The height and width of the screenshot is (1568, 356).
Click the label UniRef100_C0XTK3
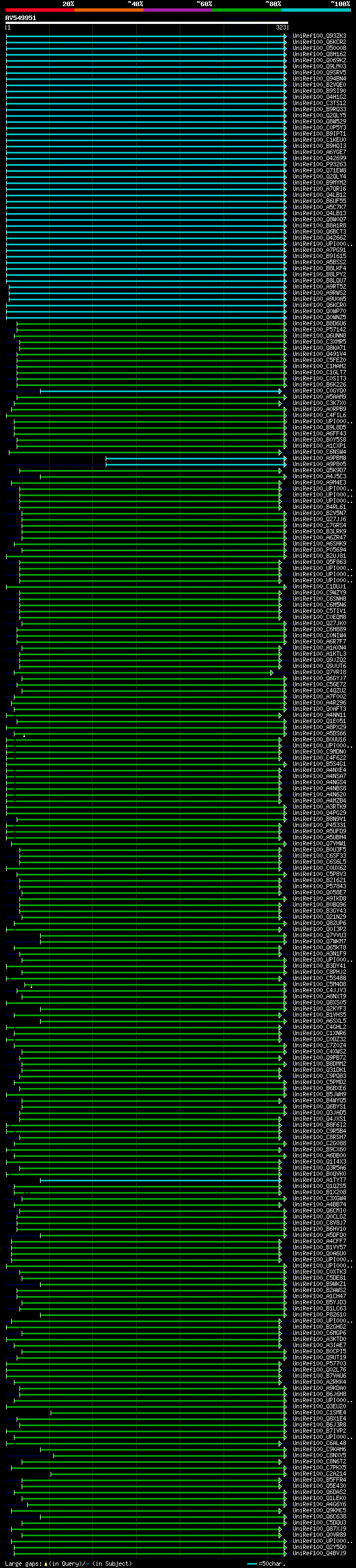[x=319, y=1272]
